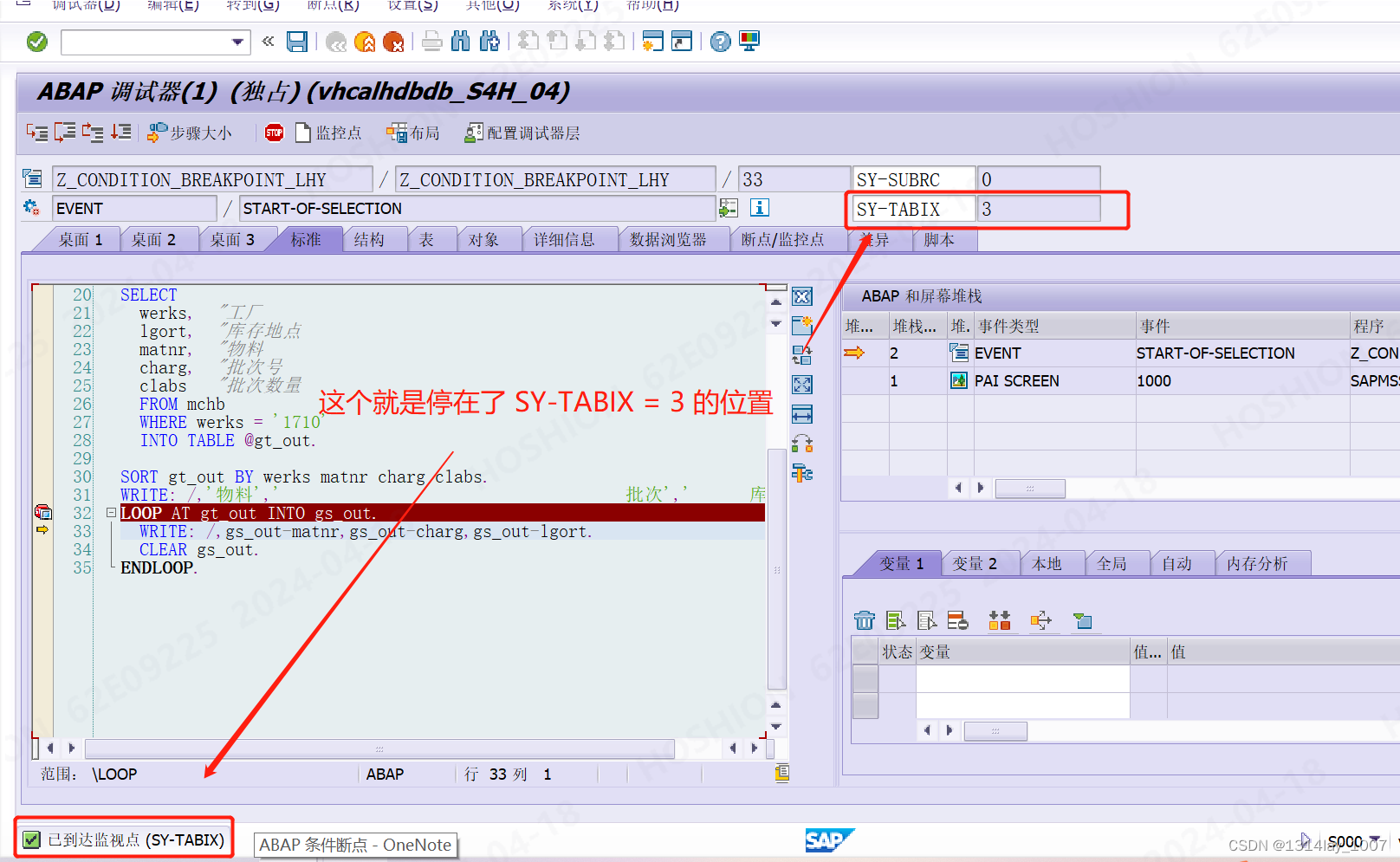Screen dimensions: 1400x862
Task: Select the PAI SCREEN 1000 stack row
Action: click(x=1120, y=380)
